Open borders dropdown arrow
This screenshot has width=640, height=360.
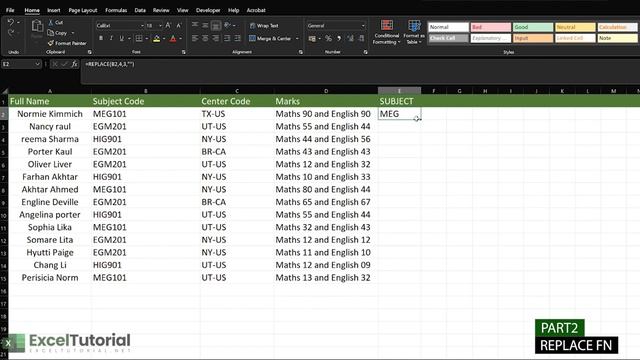click(x=146, y=39)
